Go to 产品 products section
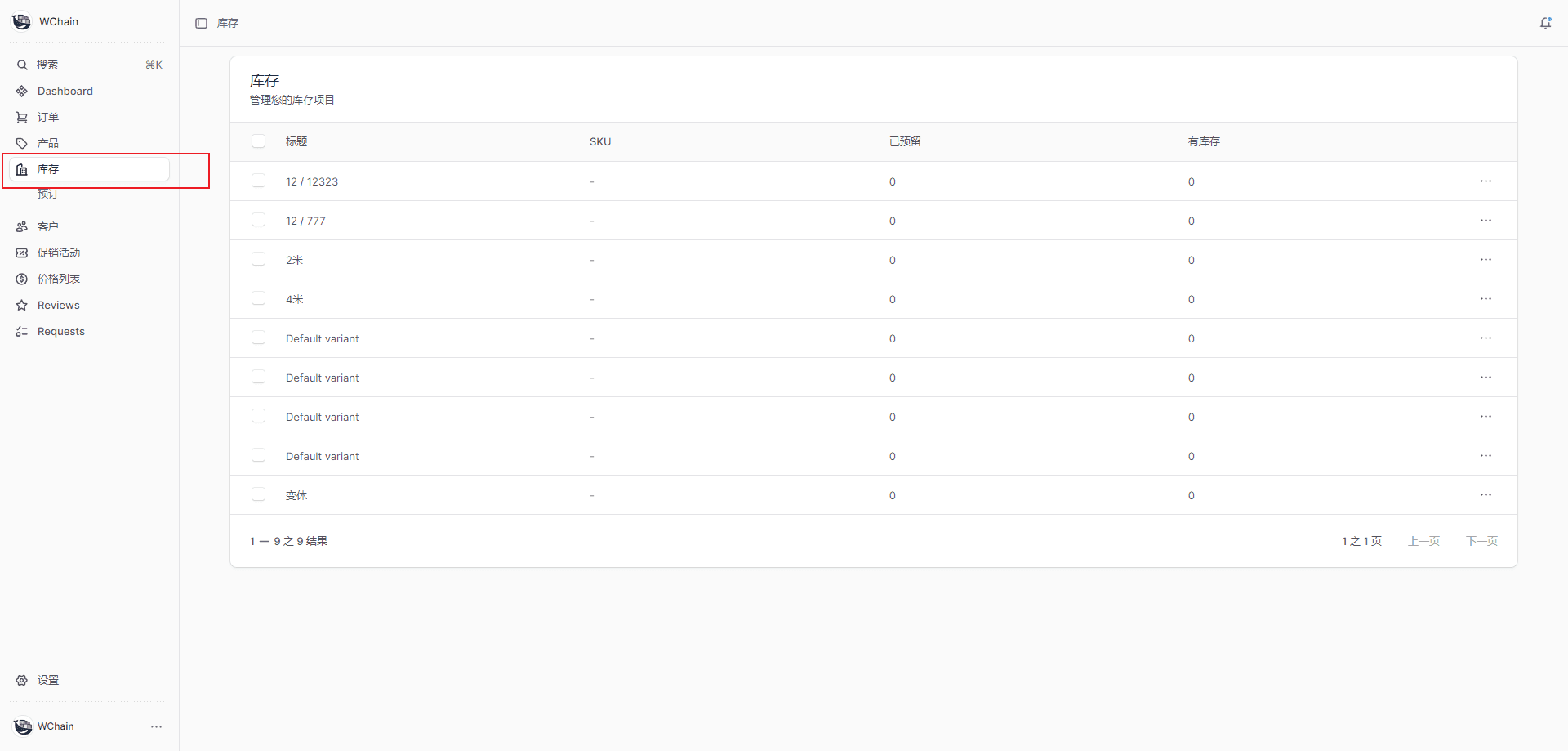The image size is (1568, 751). point(47,144)
